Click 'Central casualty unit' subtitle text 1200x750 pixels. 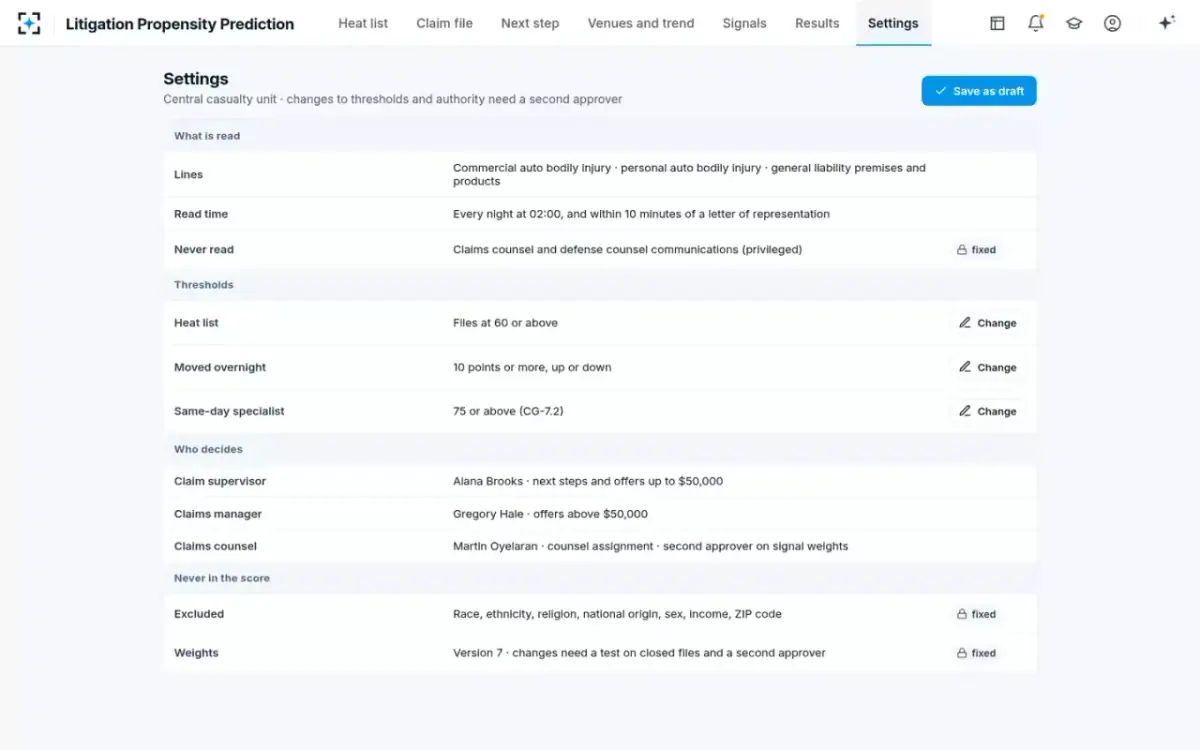pos(392,99)
